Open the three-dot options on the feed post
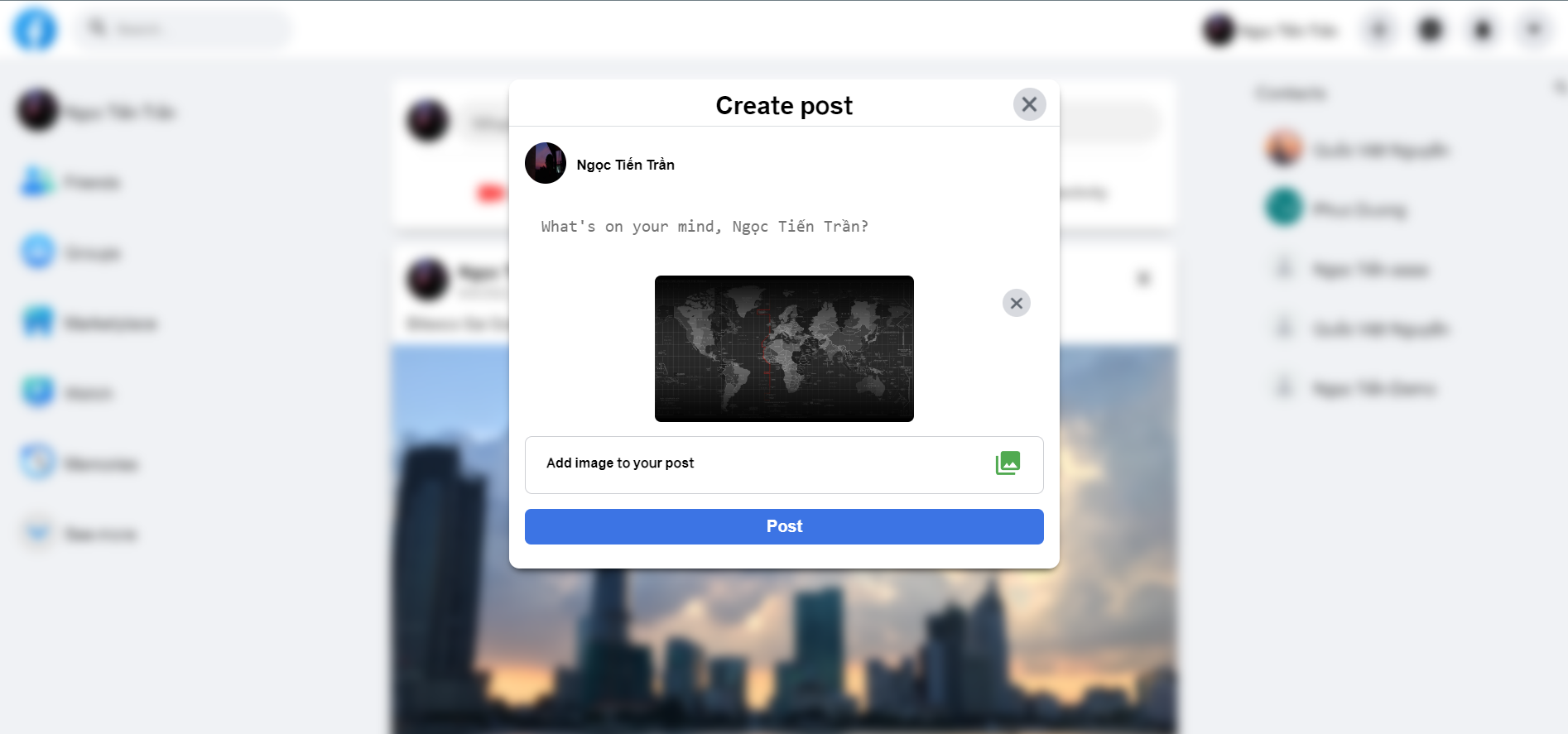The height and width of the screenshot is (734, 1568). [1143, 279]
